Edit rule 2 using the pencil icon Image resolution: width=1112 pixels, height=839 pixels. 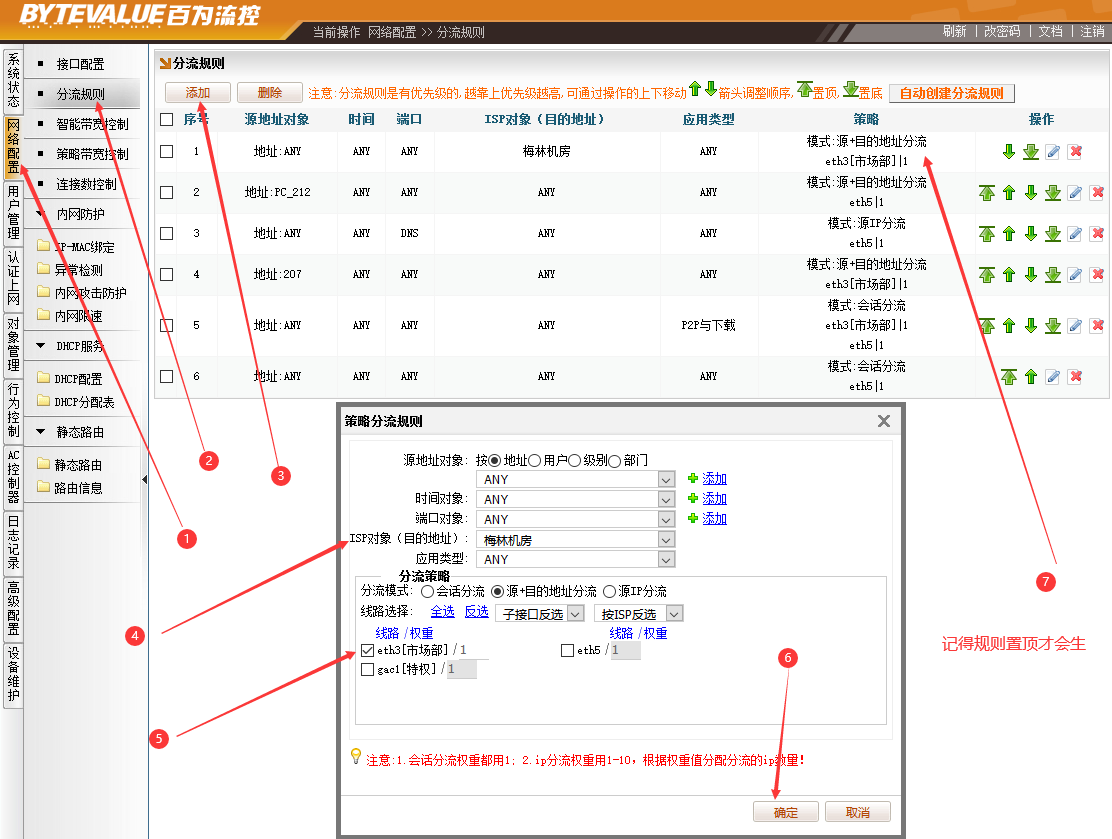click(x=1075, y=193)
